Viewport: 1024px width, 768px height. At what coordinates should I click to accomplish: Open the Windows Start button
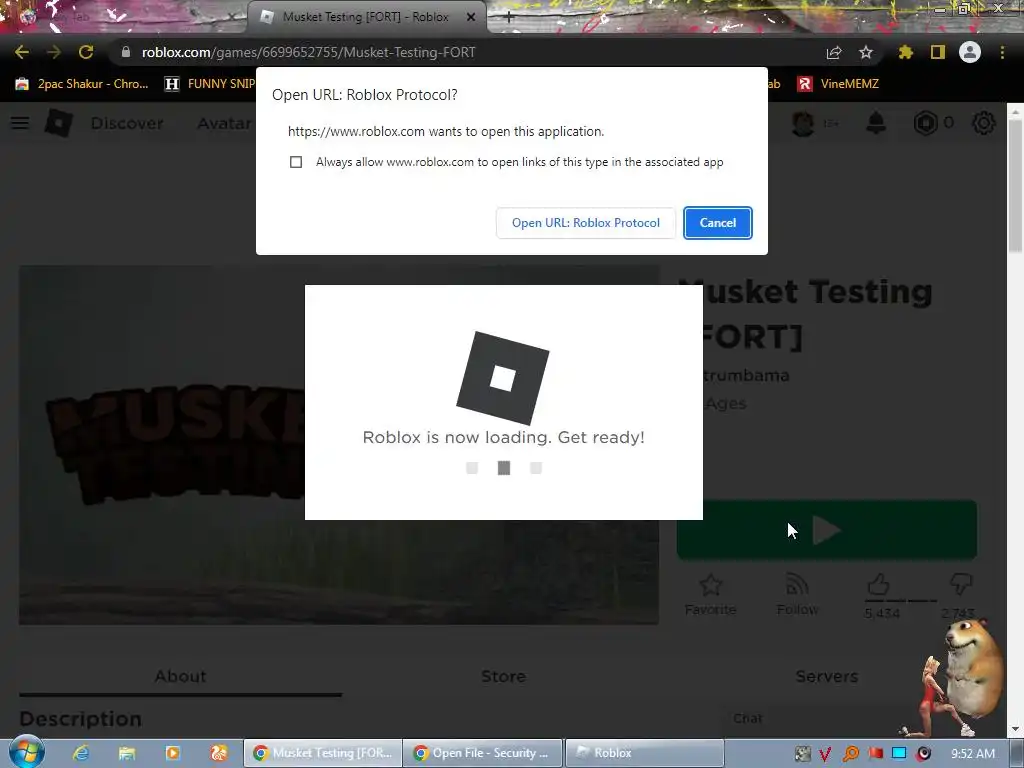pyautogui.click(x=25, y=752)
